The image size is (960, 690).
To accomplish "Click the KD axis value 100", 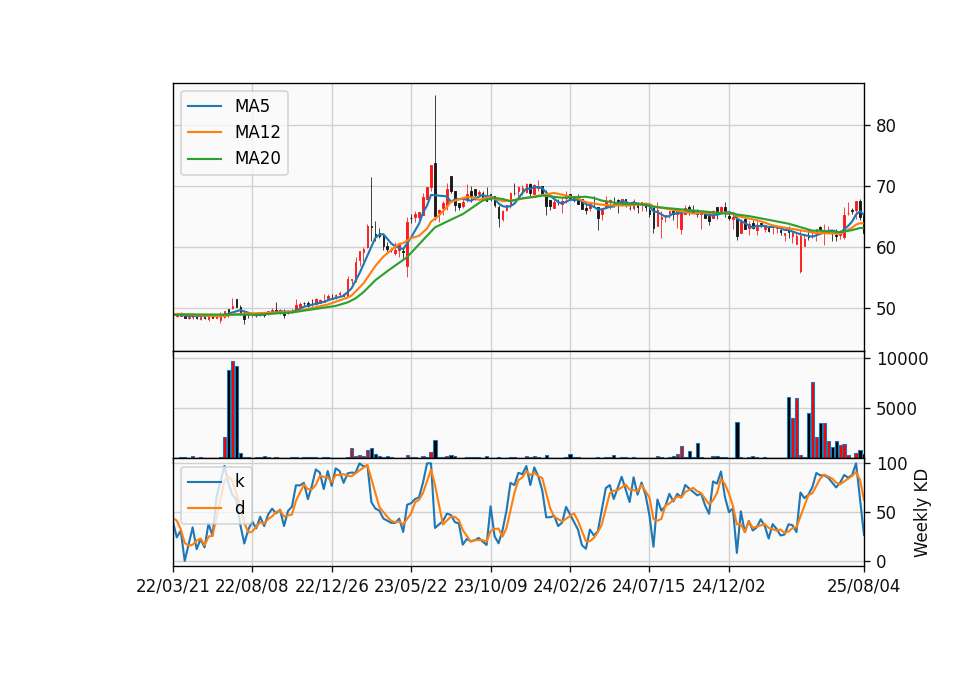I will coord(892,464).
